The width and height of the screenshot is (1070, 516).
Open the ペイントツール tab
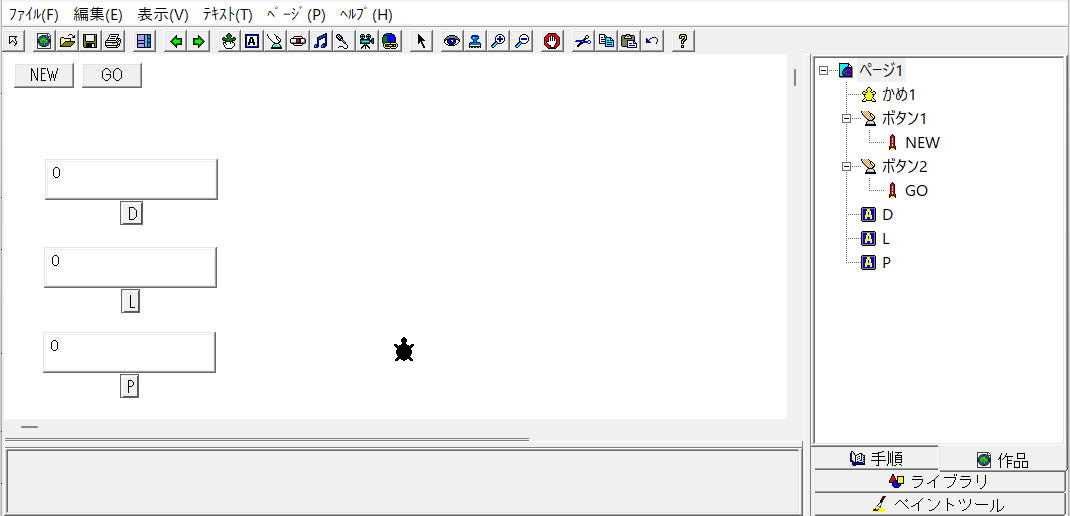tap(939, 505)
